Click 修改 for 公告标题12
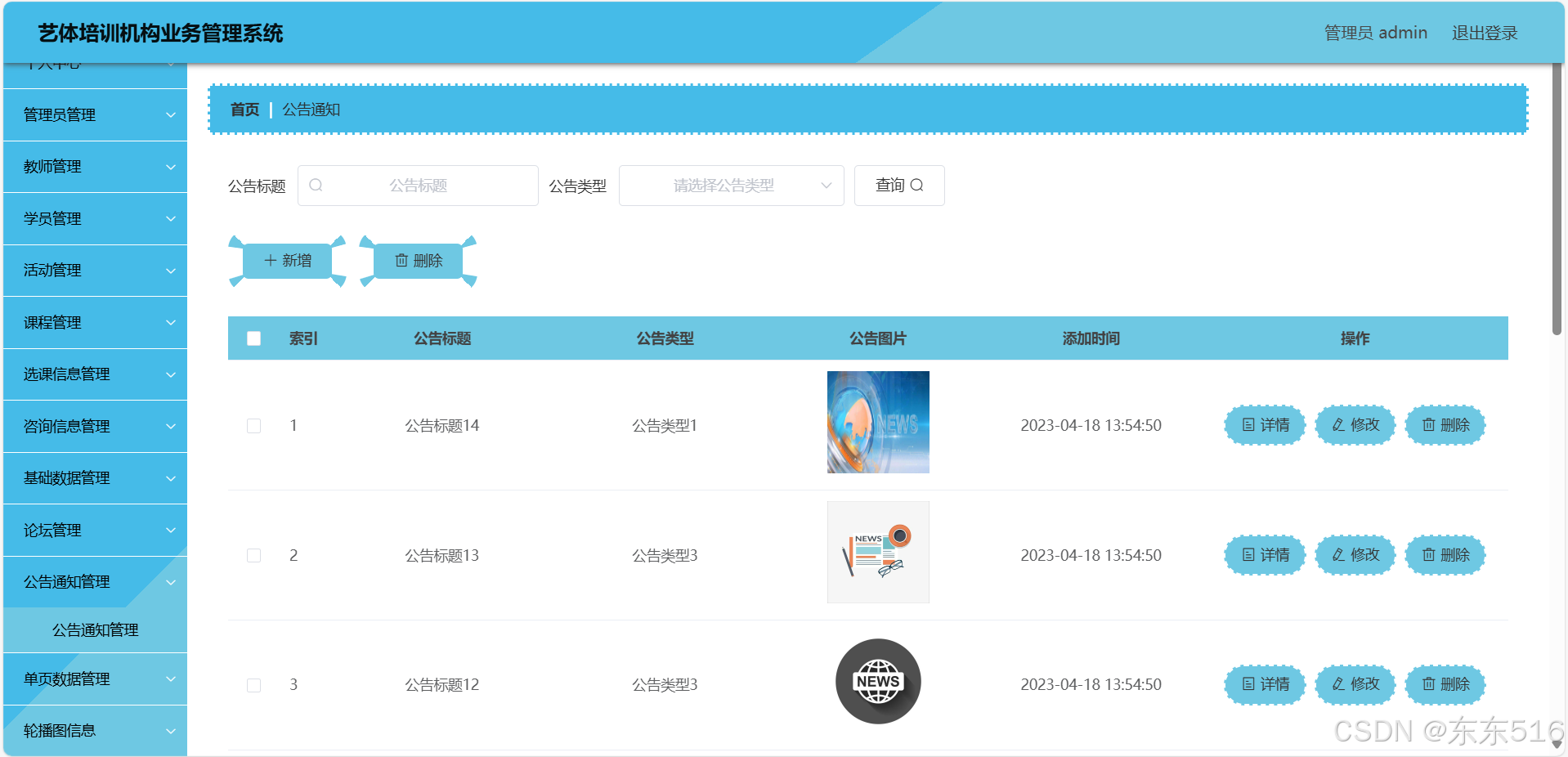This screenshot has height=757, width=1568. click(x=1355, y=684)
